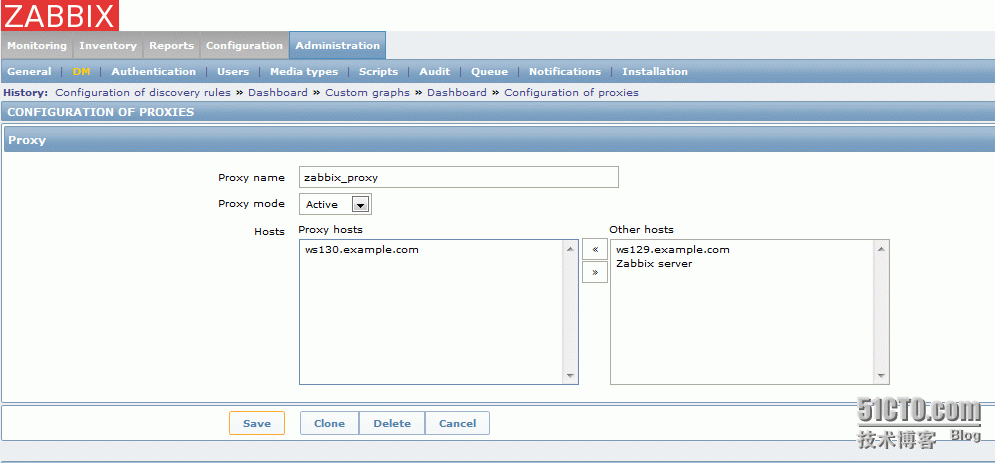Save the proxy configuration
This screenshot has height=463, width=995.
pos(257,424)
